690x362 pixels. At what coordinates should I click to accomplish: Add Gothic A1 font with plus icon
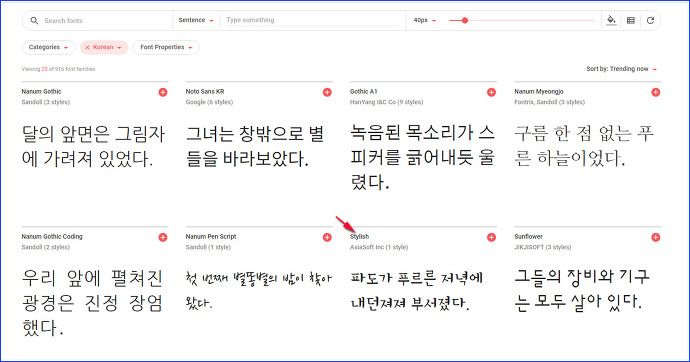click(492, 92)
